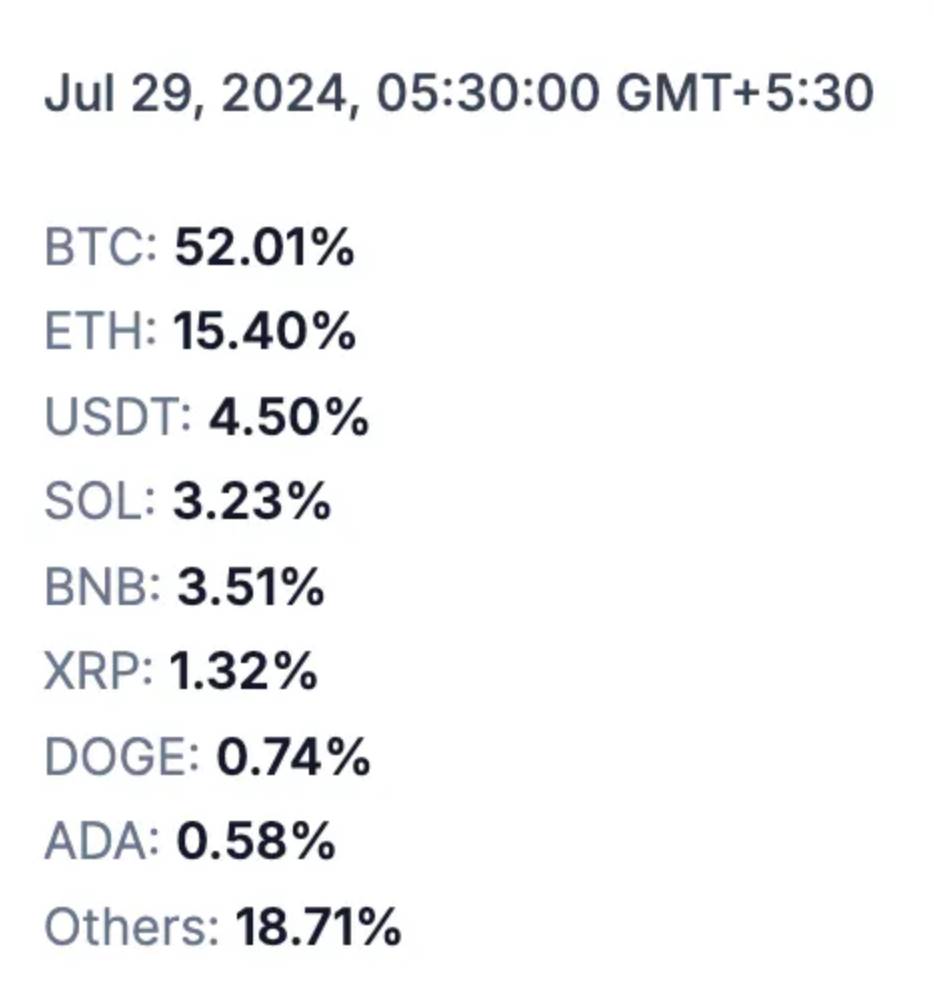Click the 3.23% SOL value

[252, 501]
